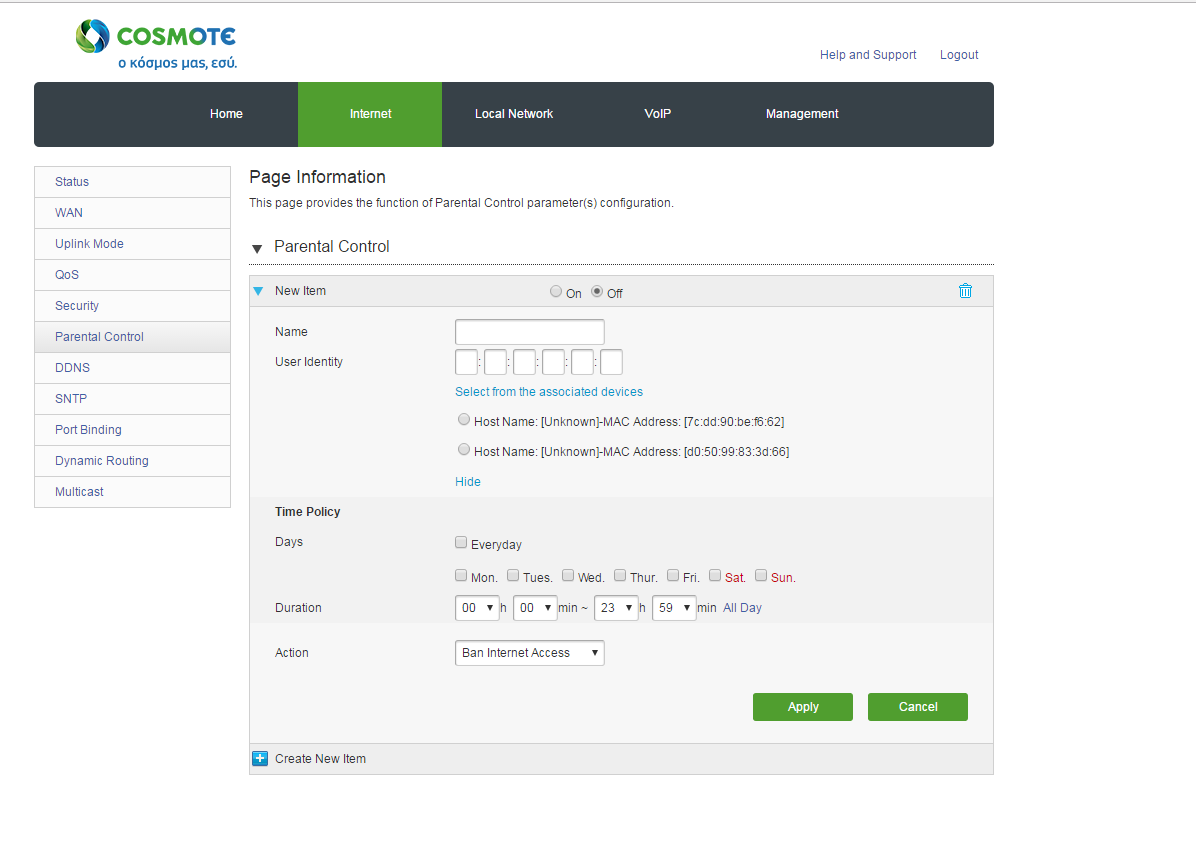Delete New Item with trash icon
The width and height of the screenshot is (1196, 851).
tap(965, 291)
